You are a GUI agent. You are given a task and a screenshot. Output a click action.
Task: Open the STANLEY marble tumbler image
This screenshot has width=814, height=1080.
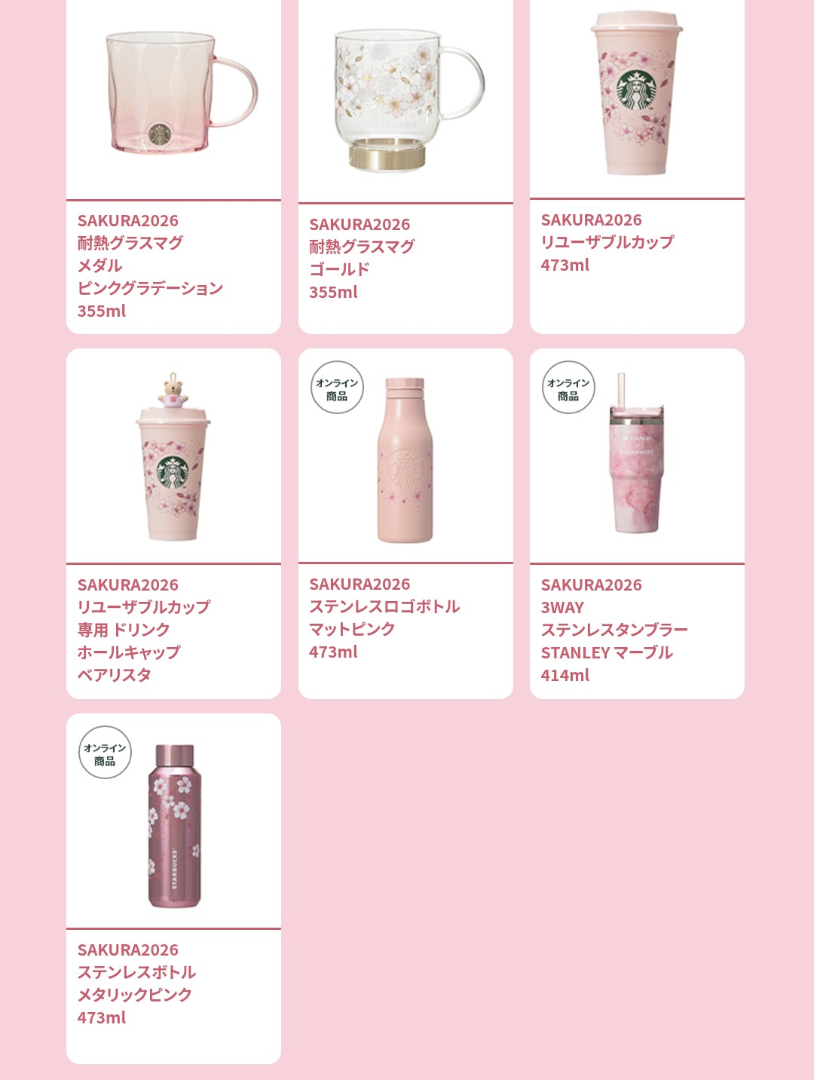637,453
